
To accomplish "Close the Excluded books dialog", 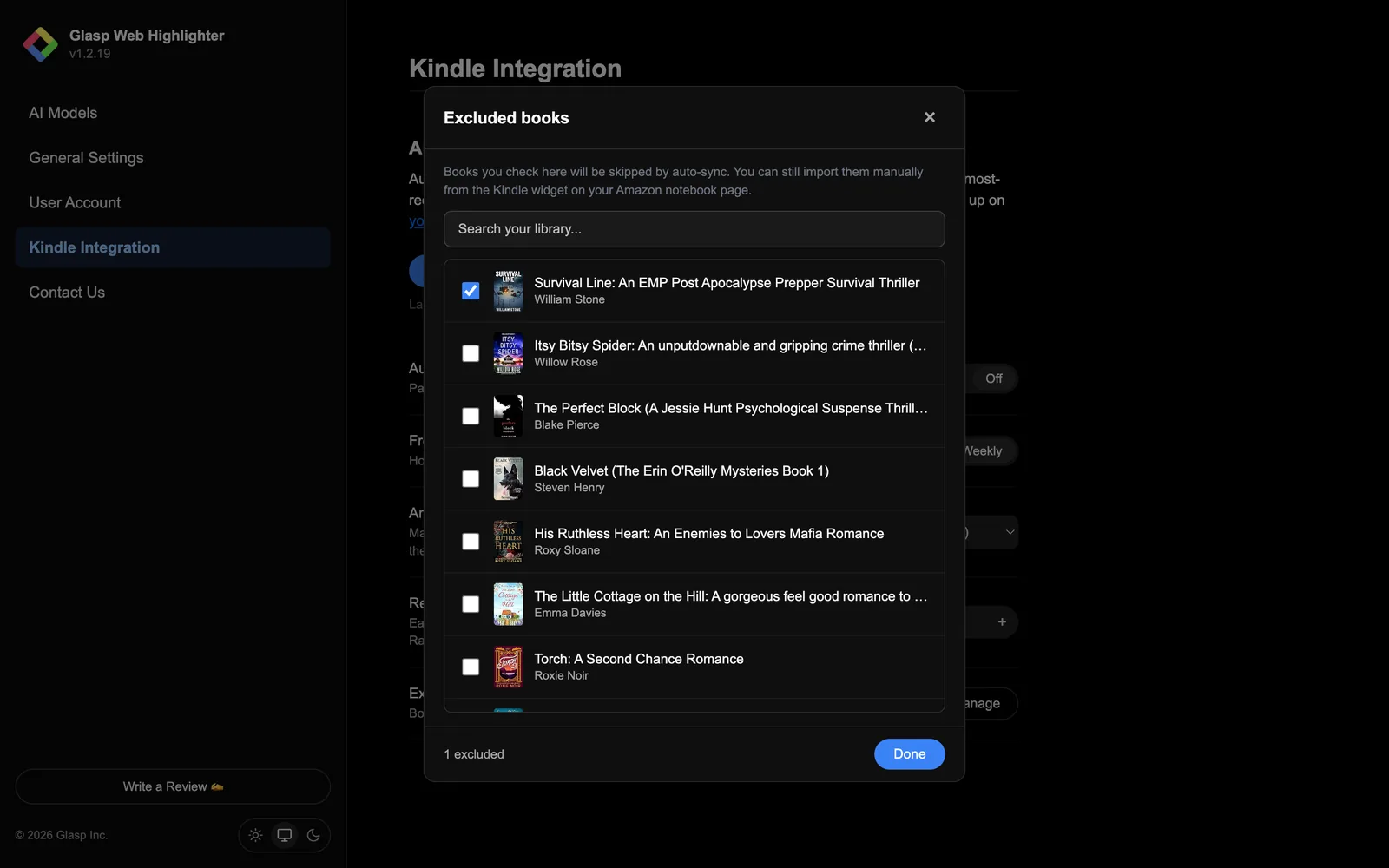I will click(930, 117).
